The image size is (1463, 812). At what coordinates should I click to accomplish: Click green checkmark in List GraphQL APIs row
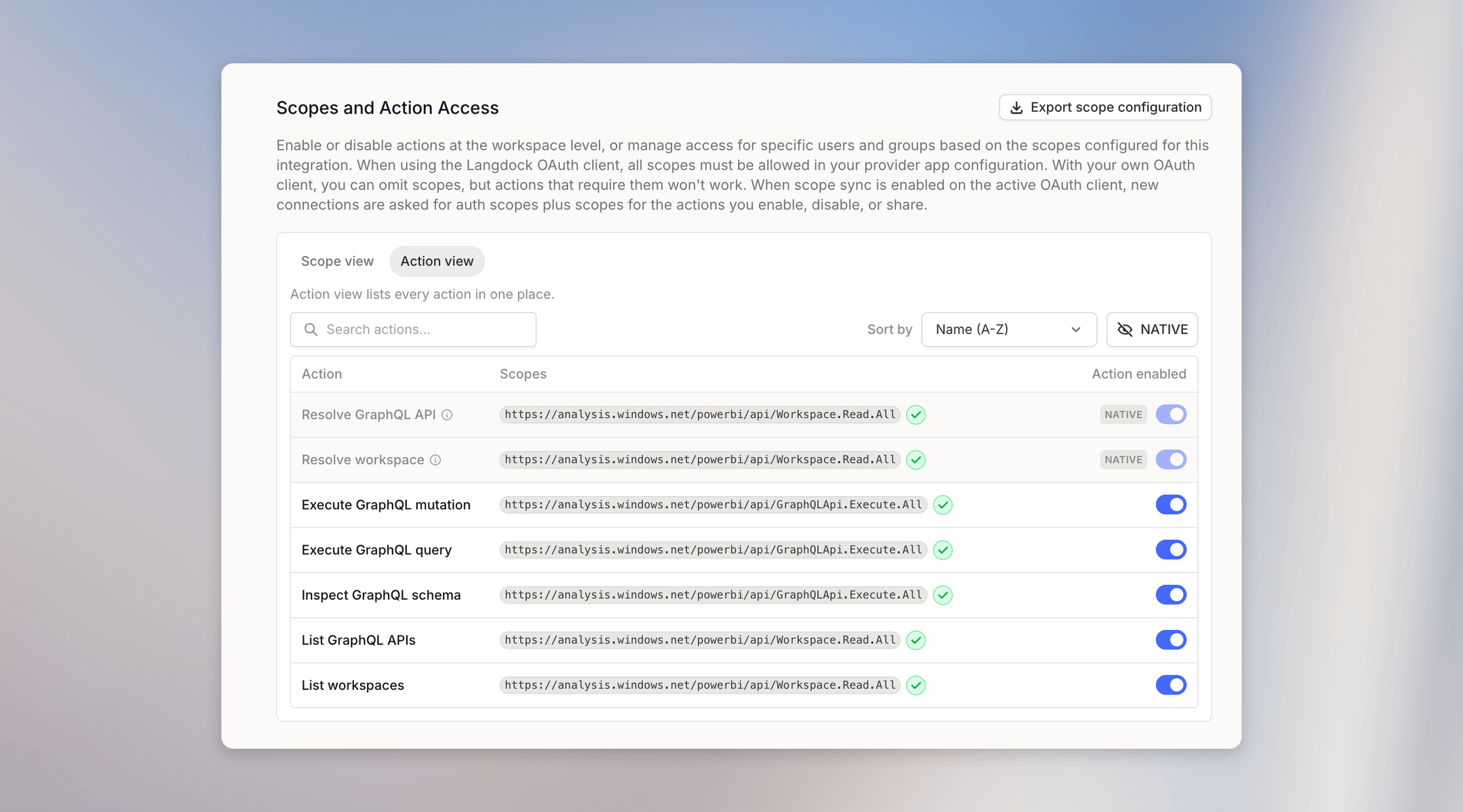coord(916,640)
